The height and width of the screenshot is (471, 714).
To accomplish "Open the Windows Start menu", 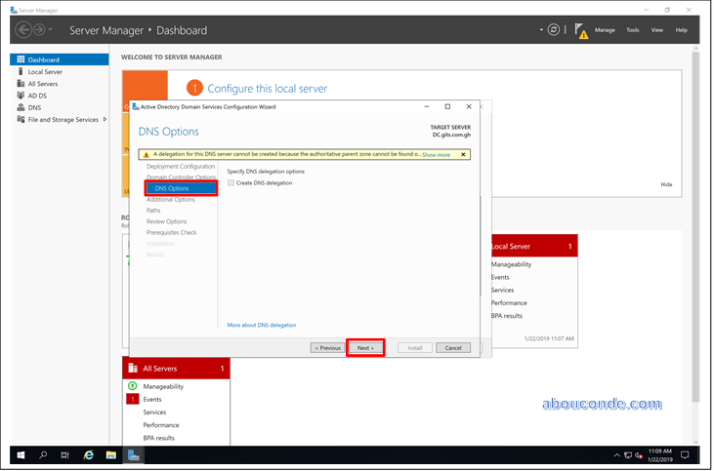I will (x=20, y=455).
